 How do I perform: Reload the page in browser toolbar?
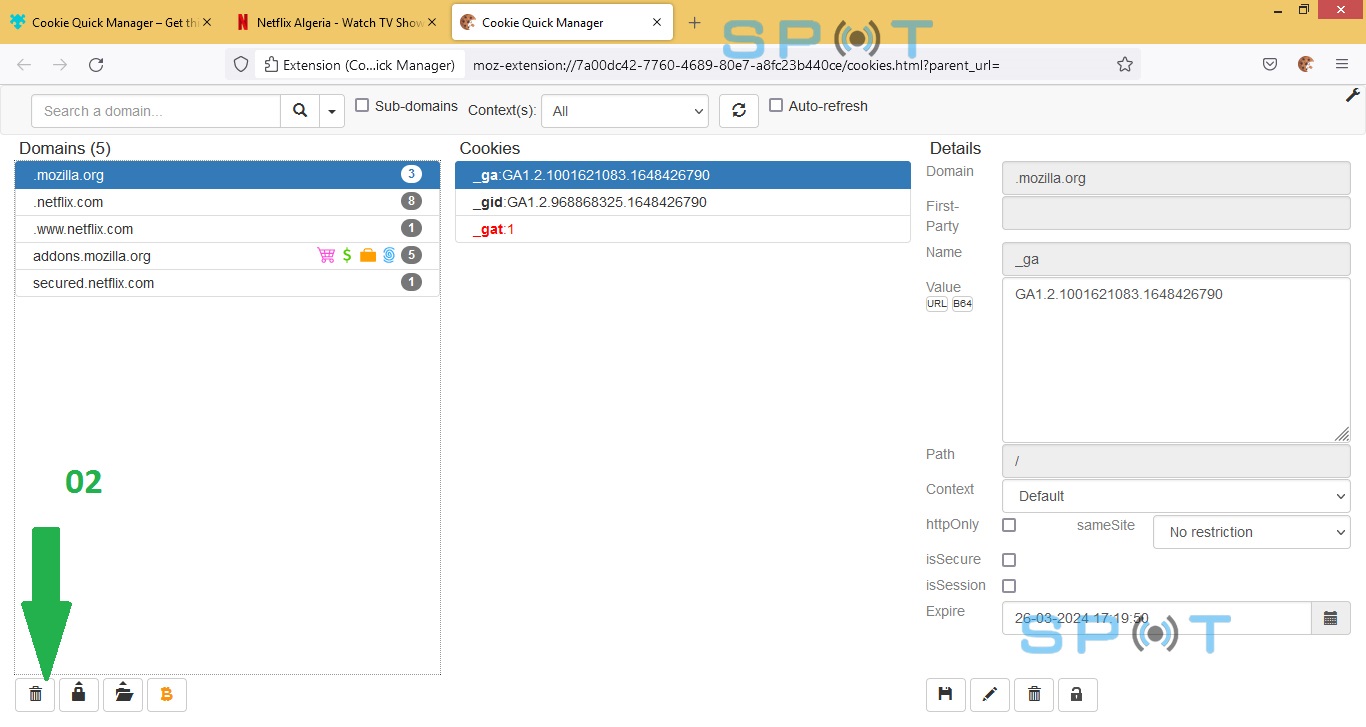pyautogui.click(x=96, y=65)
